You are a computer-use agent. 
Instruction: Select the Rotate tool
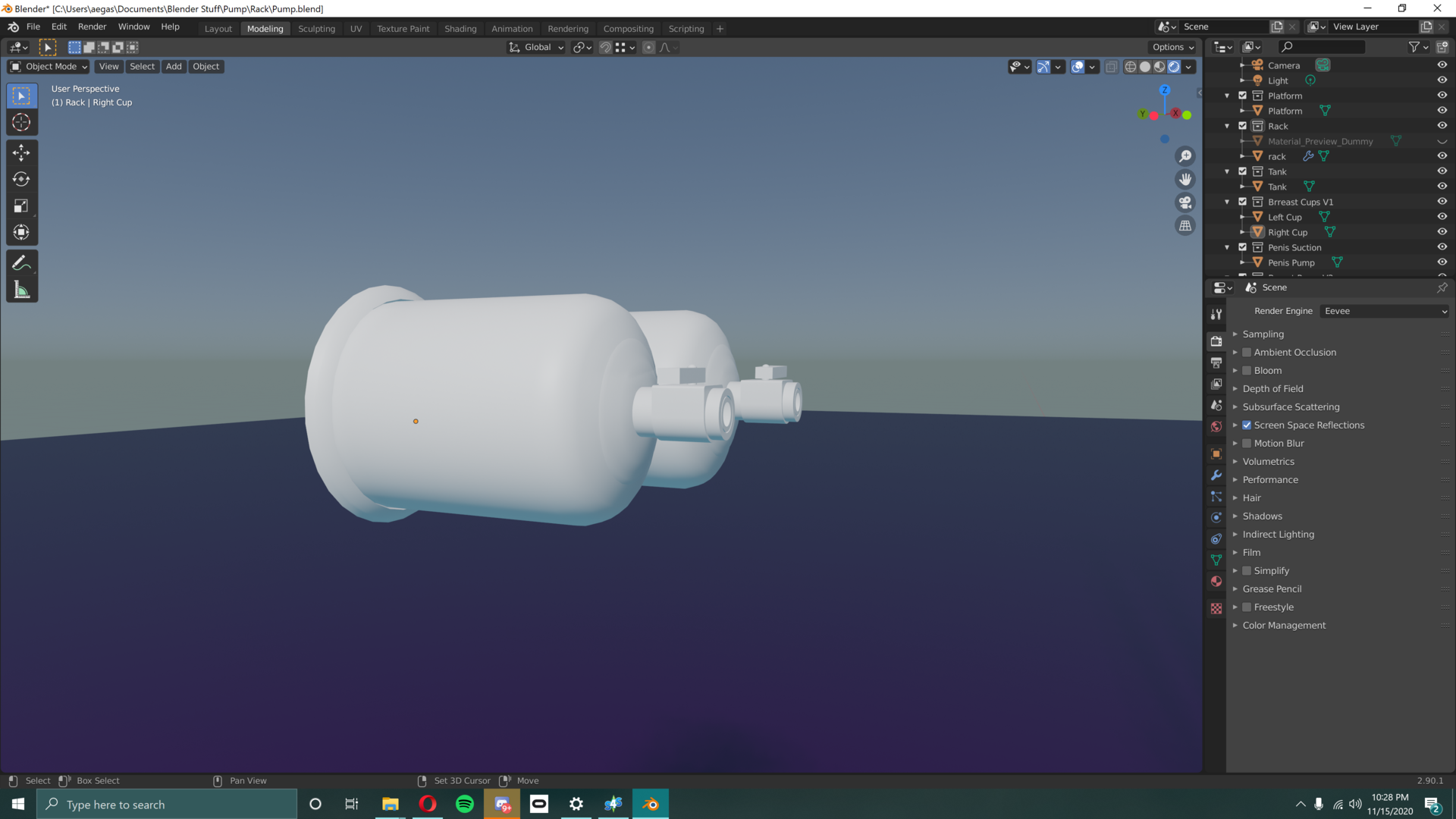(x=21, y=180)
